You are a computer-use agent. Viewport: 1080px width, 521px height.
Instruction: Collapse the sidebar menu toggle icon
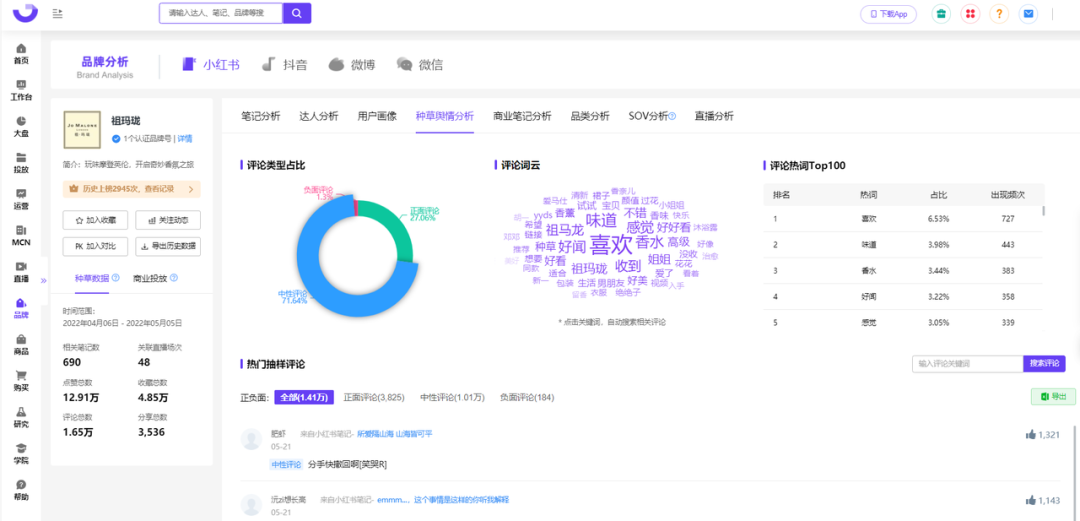pyautogui.click(x=58, y=13)
